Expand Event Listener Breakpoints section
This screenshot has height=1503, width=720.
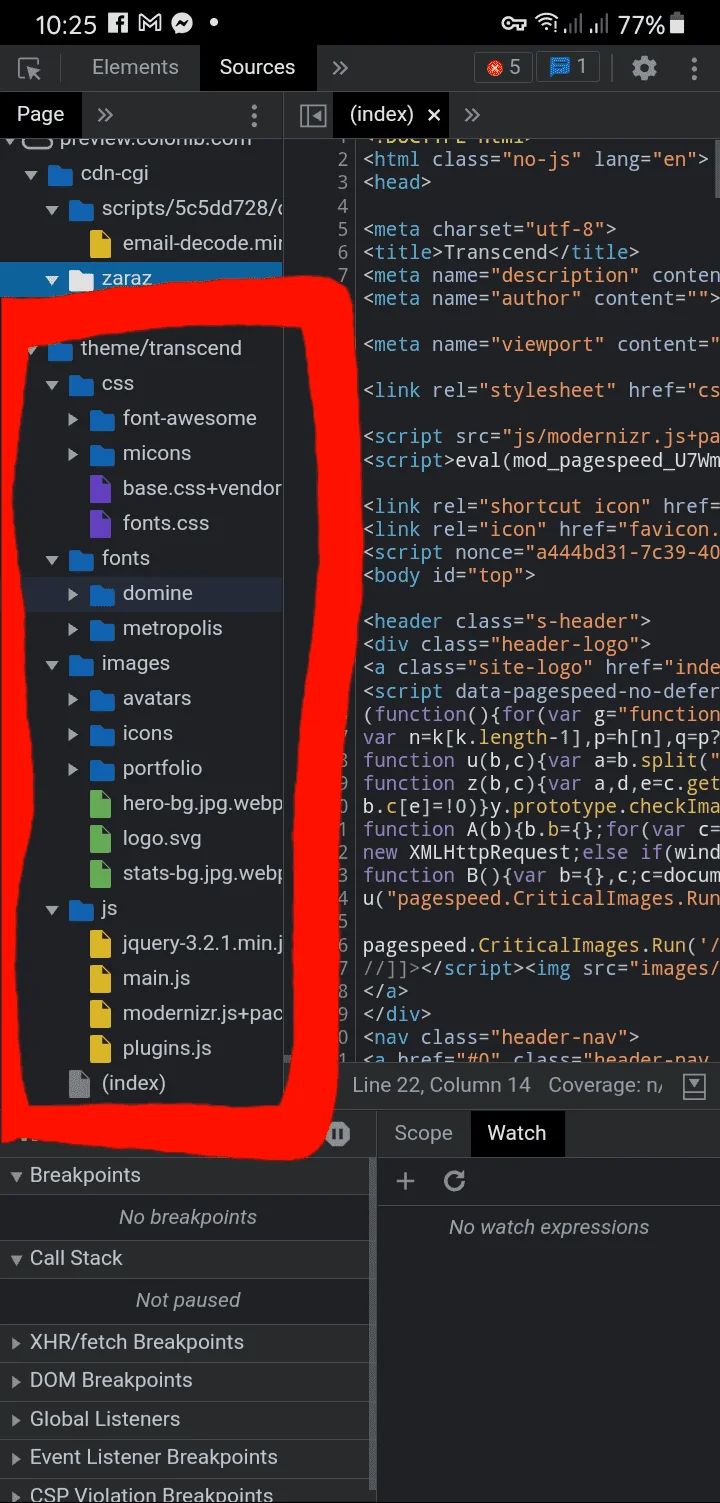[x=185, y=1458]
